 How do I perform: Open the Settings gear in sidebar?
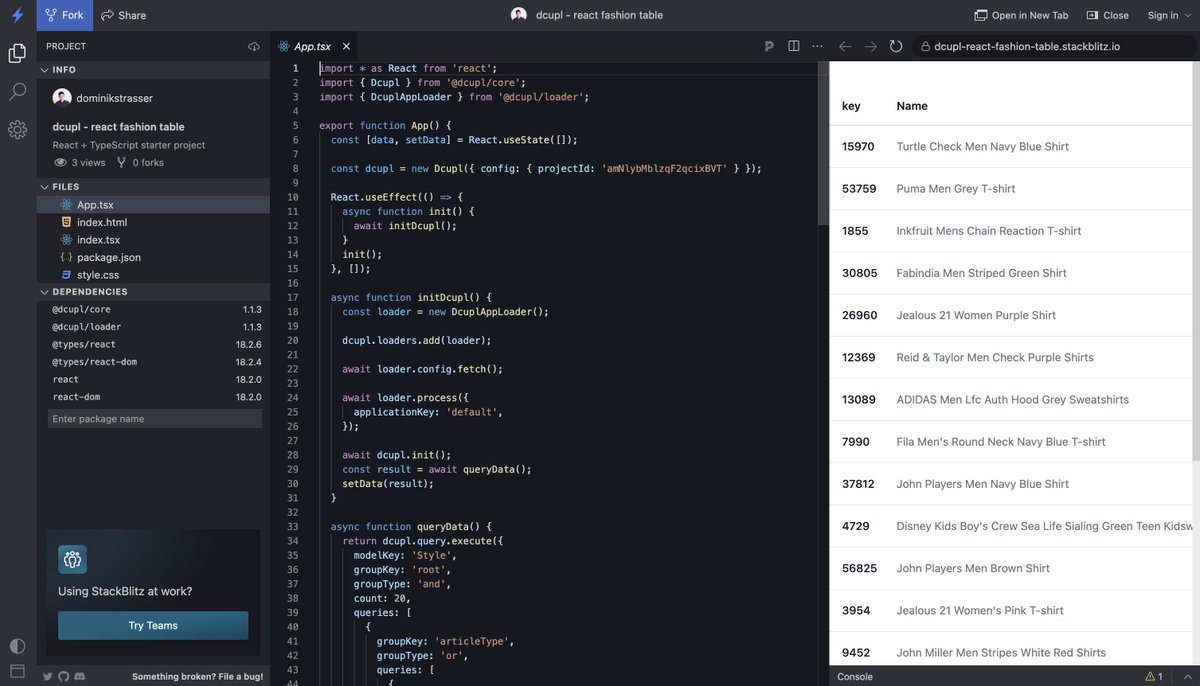[17, 129]
